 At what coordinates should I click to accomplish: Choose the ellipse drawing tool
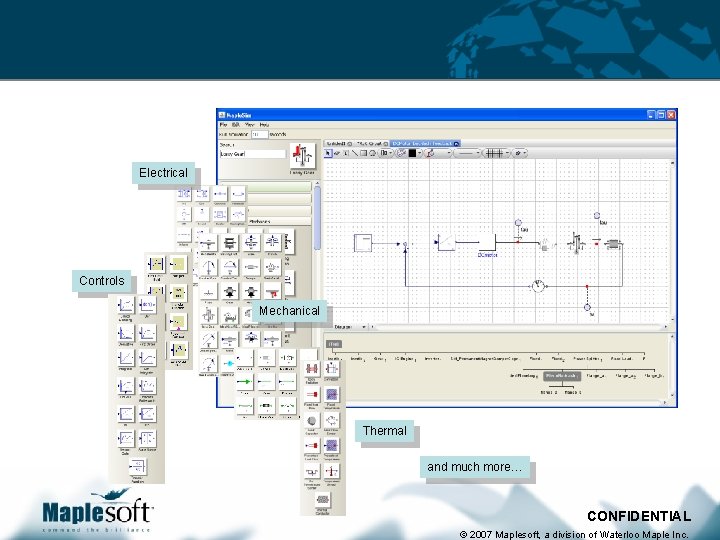[372, 153]
